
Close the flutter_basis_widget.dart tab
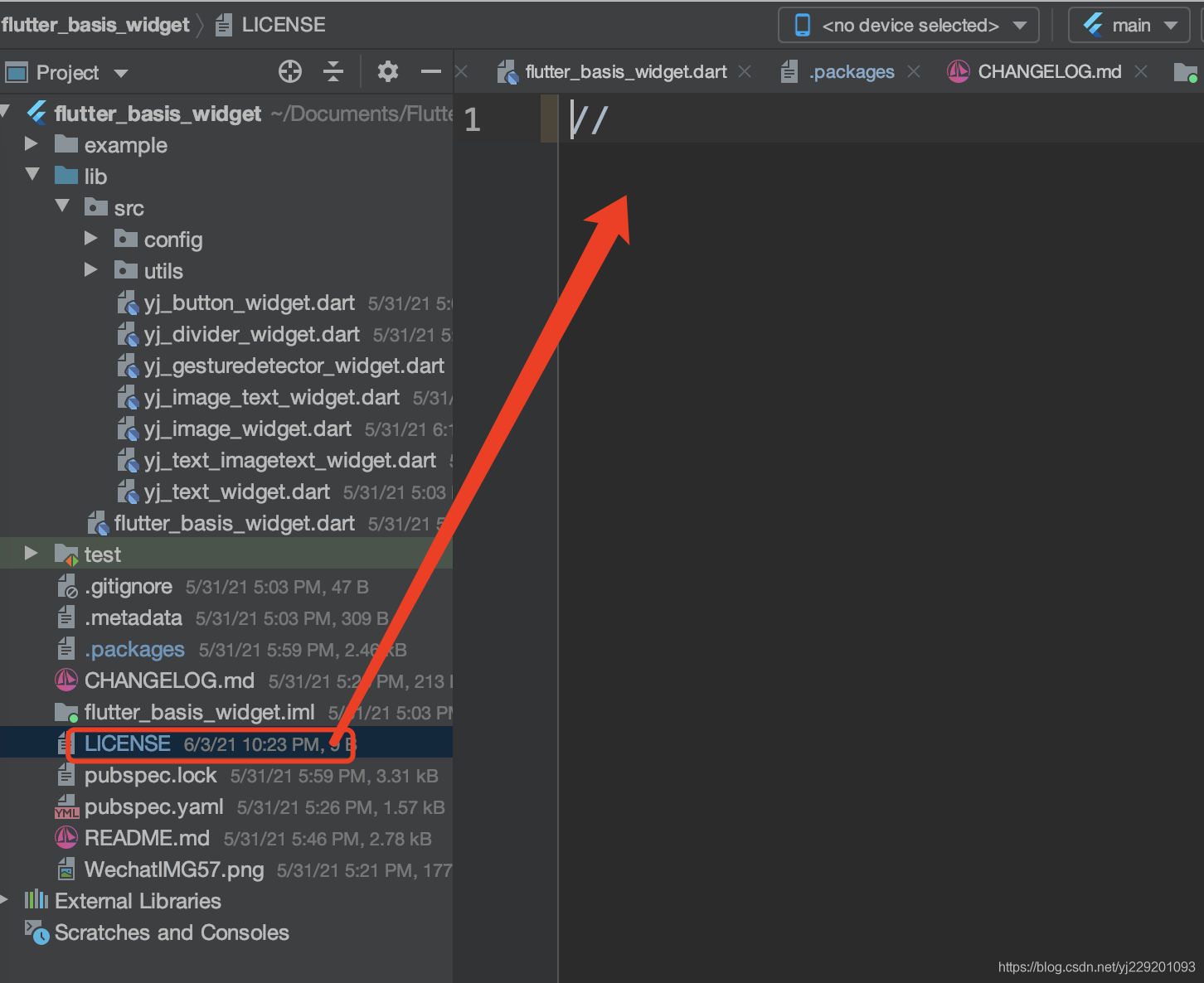745,72
